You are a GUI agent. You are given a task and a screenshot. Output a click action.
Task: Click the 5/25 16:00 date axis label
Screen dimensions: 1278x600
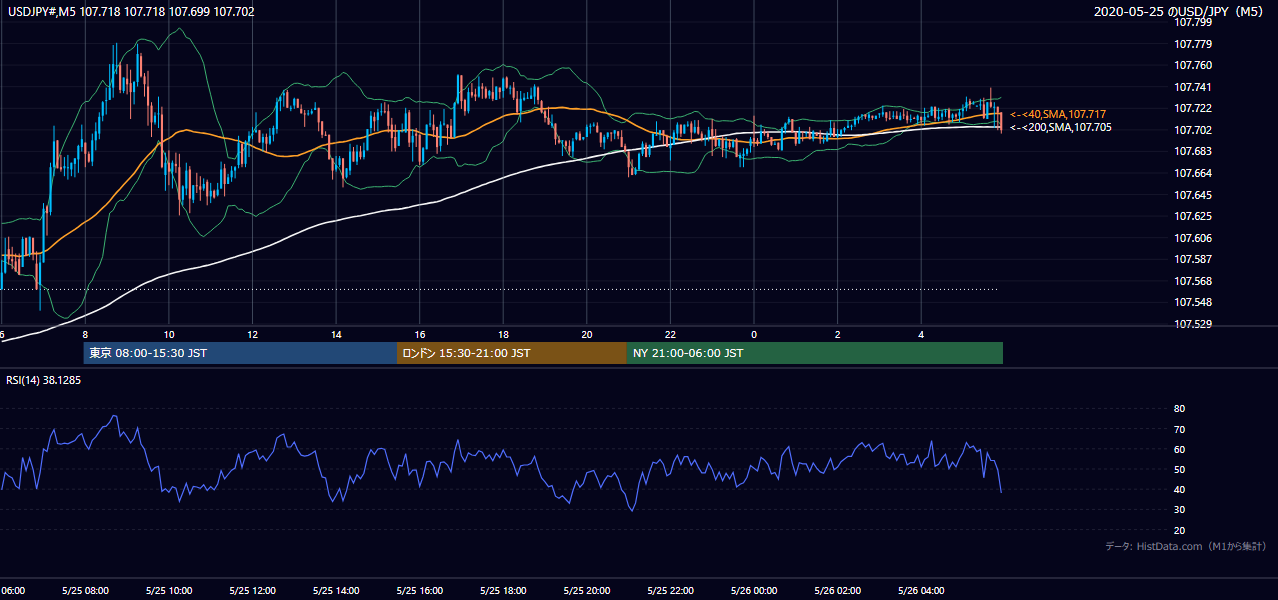(x=420, y=591)
